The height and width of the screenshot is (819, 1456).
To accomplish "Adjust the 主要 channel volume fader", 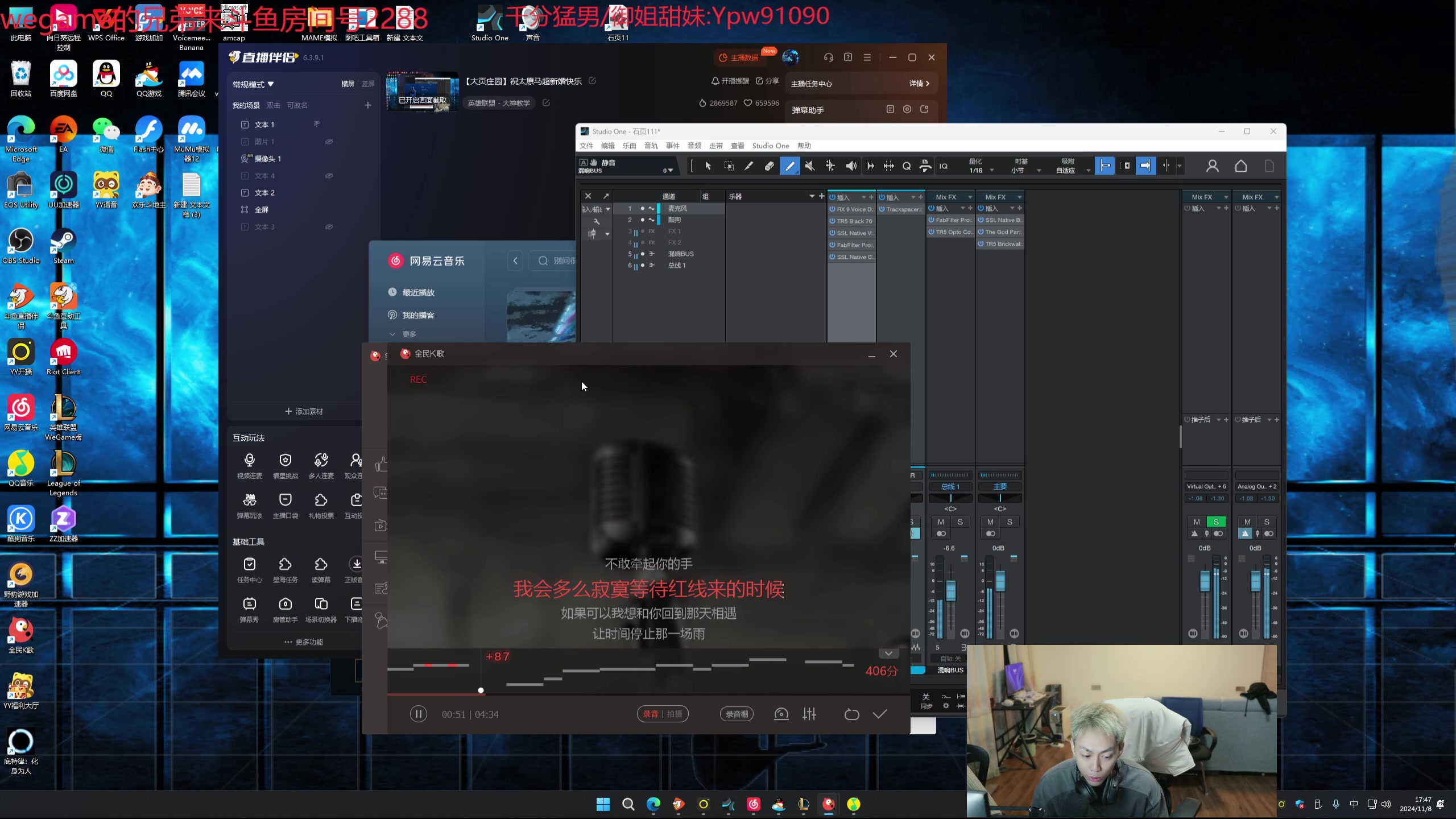I will tap(1000, 581).
